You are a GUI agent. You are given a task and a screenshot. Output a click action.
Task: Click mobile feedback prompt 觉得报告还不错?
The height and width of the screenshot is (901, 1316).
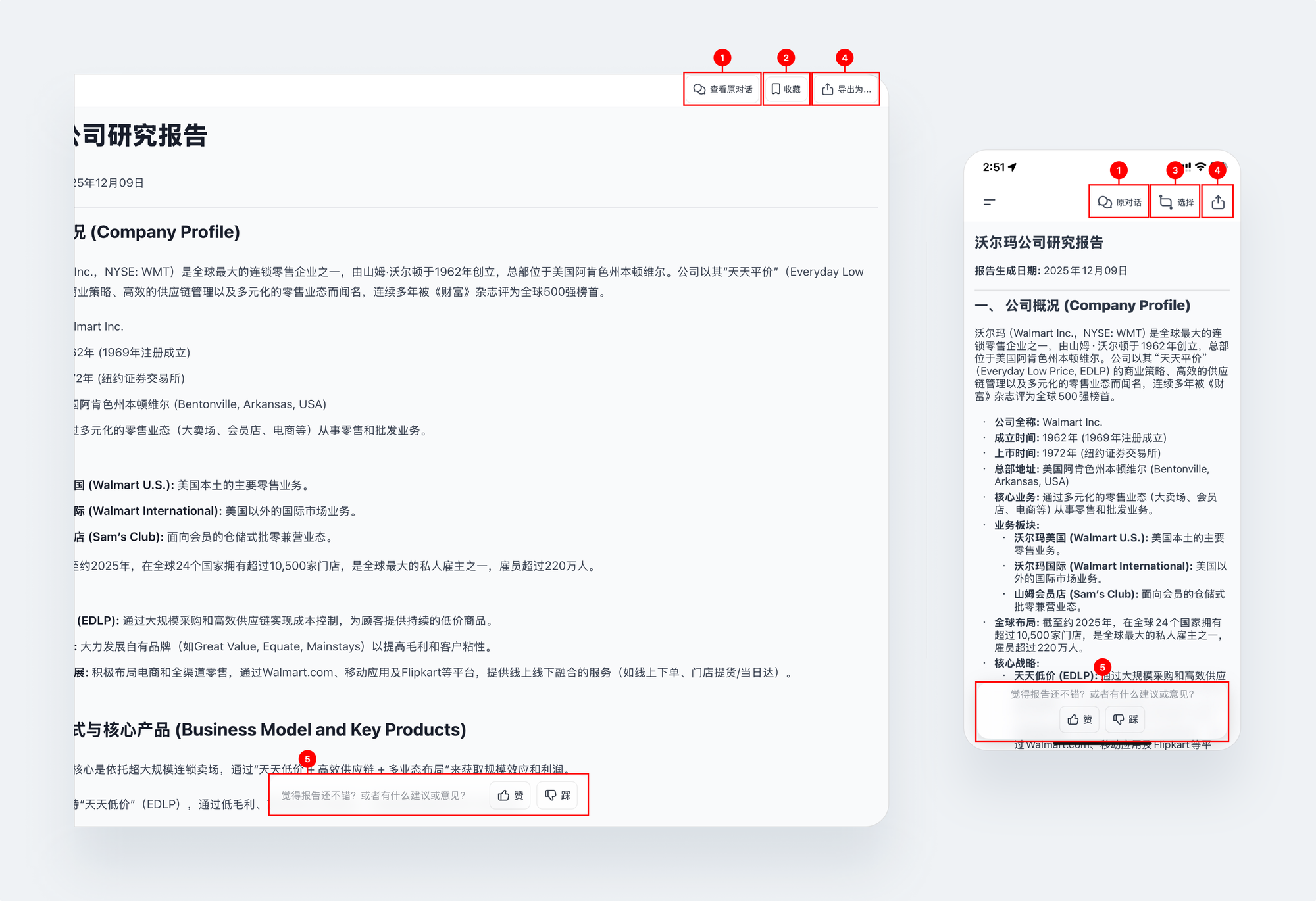tap(1102, 694)
